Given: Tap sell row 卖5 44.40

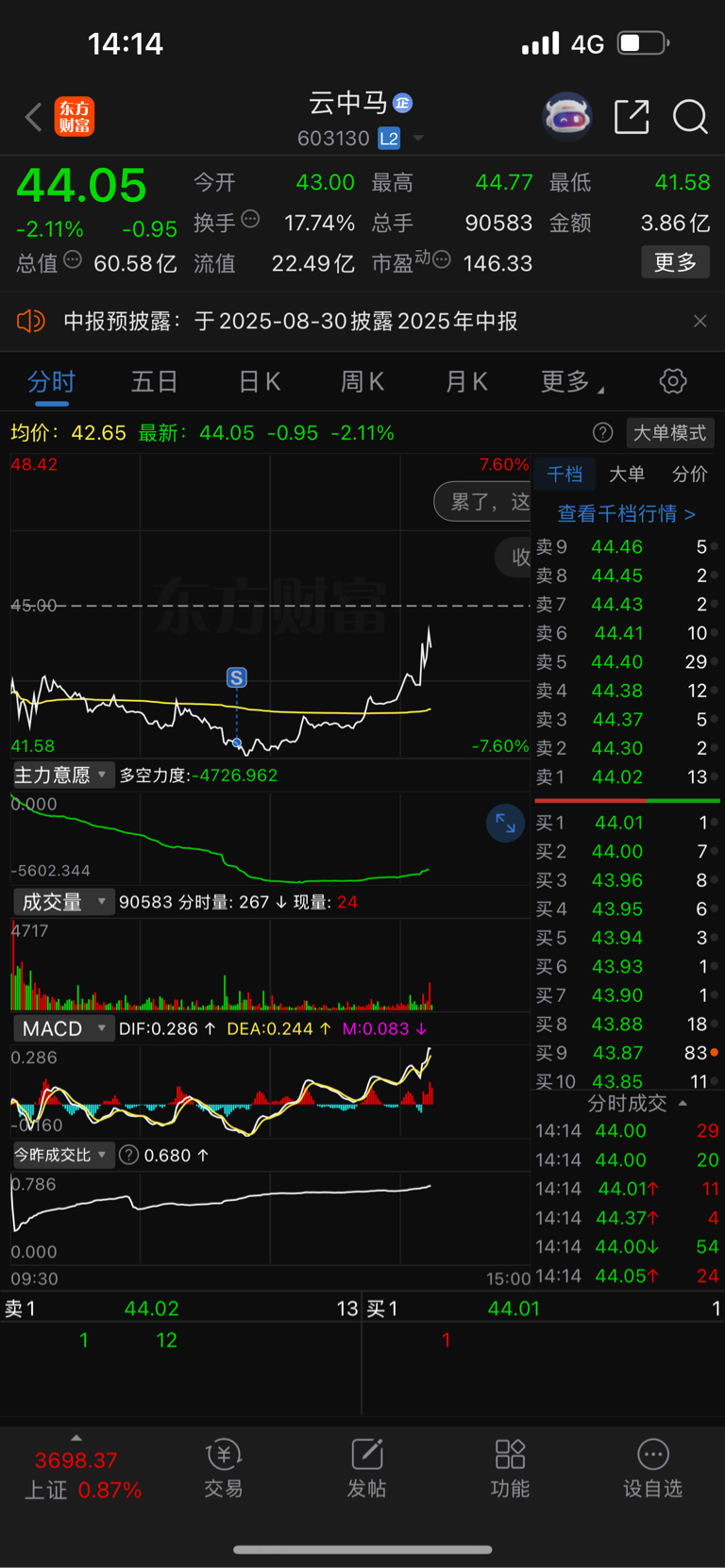Looking at the screenshot, I should click(626, 662).
